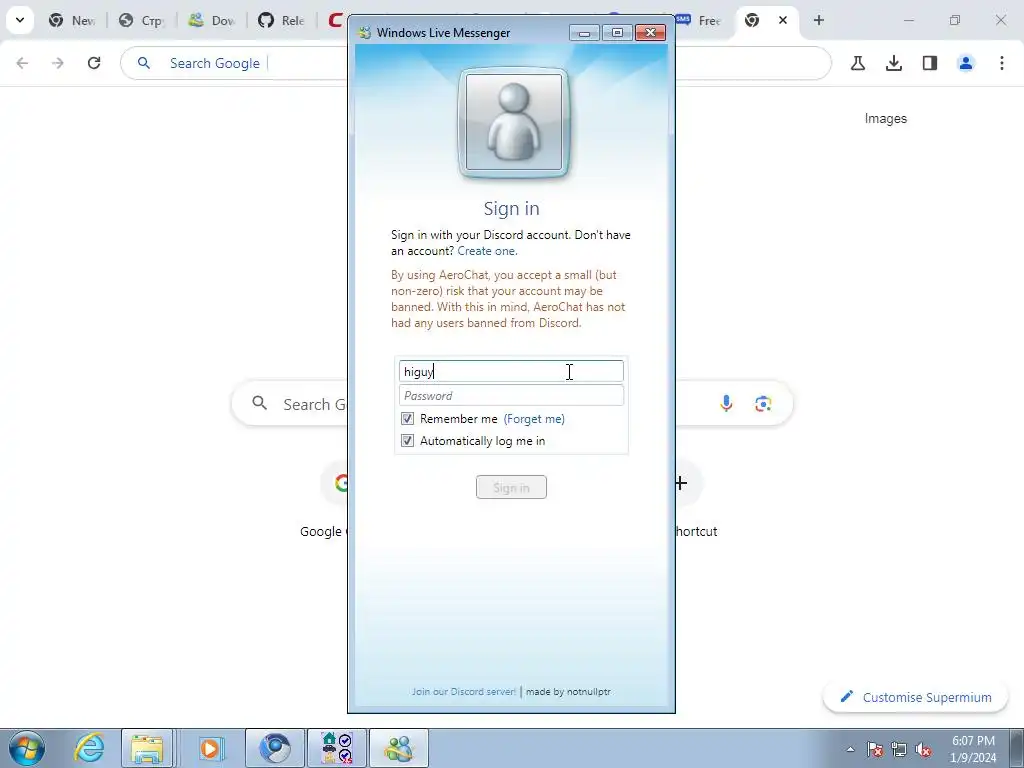Switch to the GitHub Rele tab
This screenshot has width=1024, height=768.
point(281,21)
